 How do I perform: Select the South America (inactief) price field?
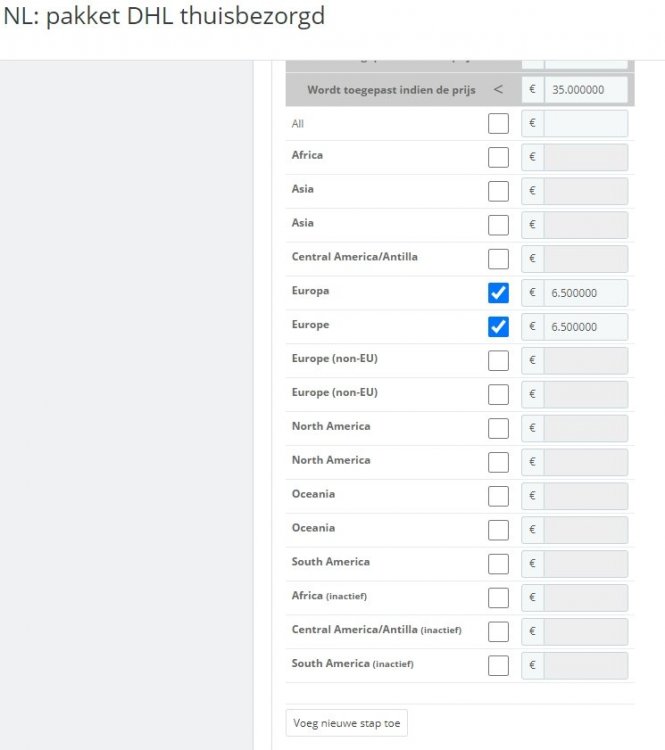tap(586, 666)
